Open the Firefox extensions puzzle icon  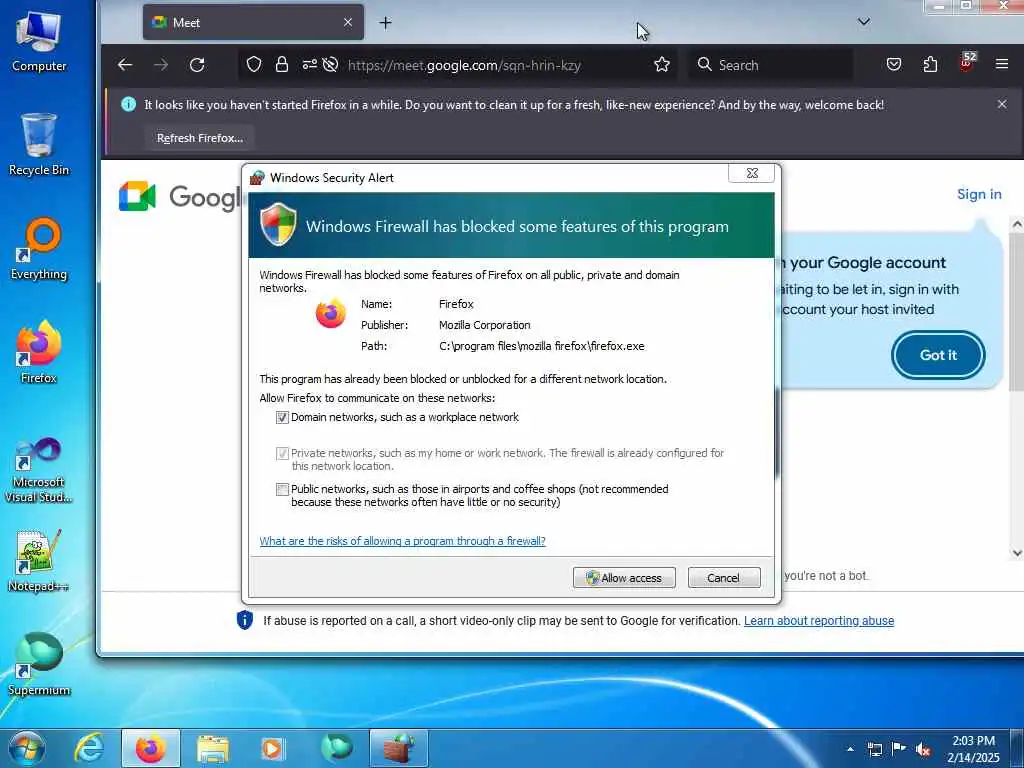(930, 64)
